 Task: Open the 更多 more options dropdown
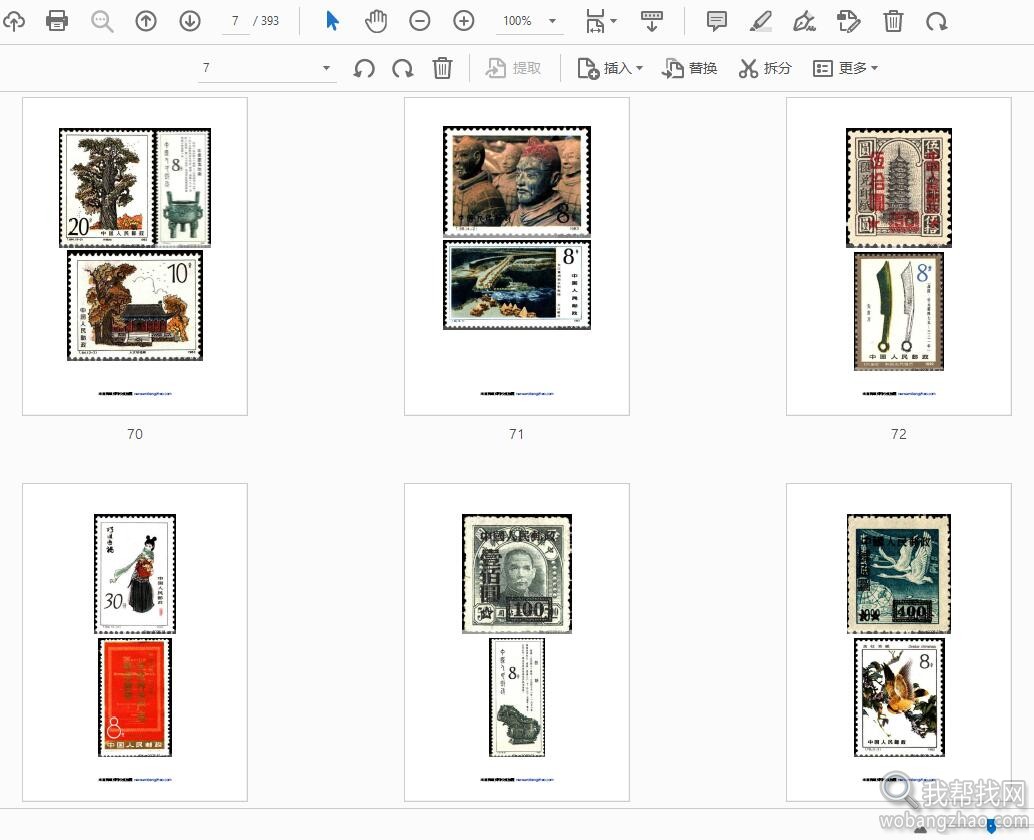click(x=845, y=68)
